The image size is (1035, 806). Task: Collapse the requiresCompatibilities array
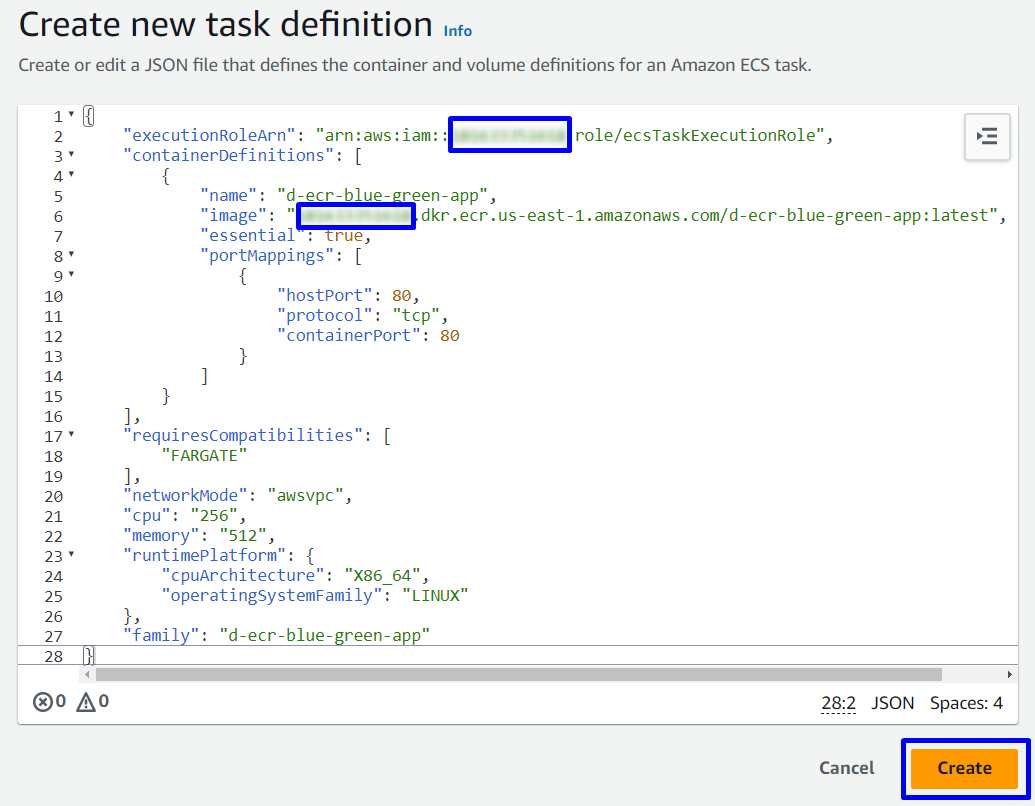coord(71,436)
